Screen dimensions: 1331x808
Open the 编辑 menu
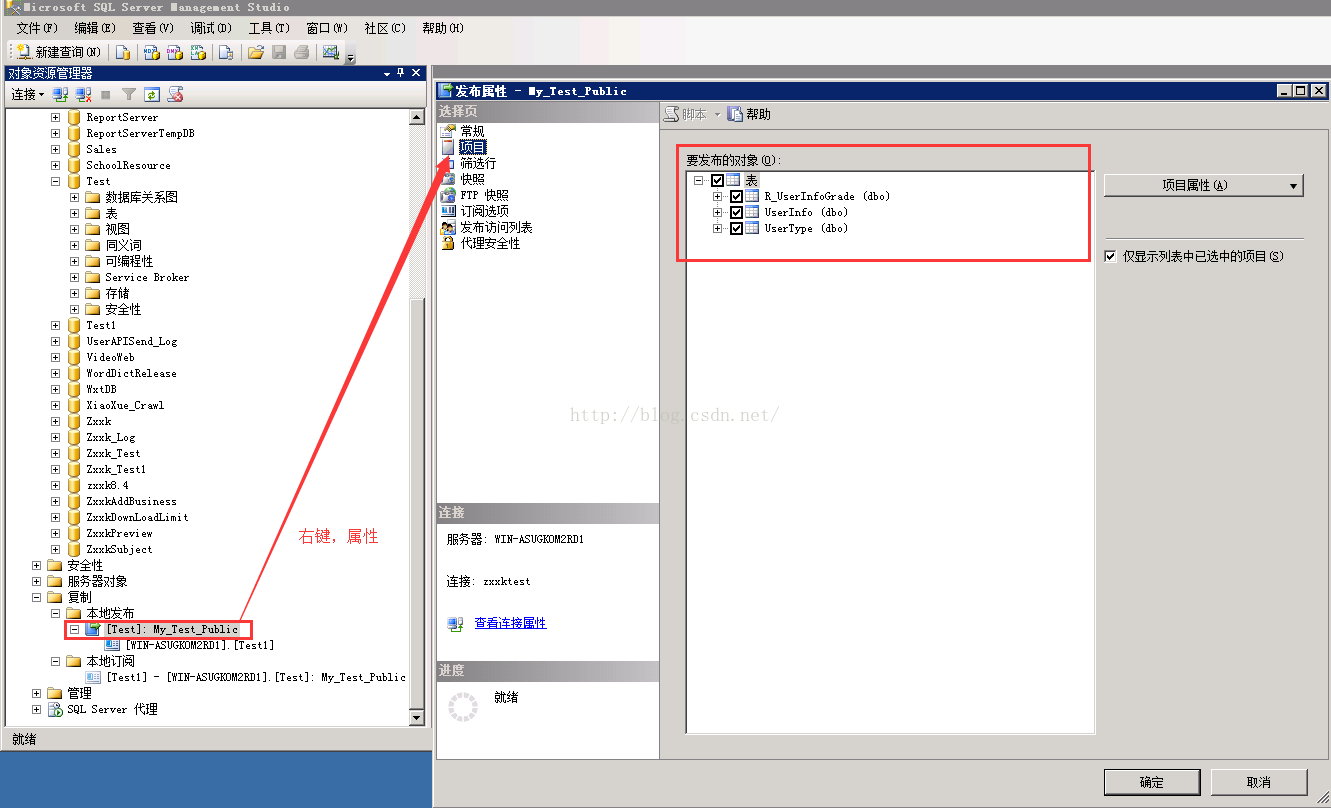[95, 28]
